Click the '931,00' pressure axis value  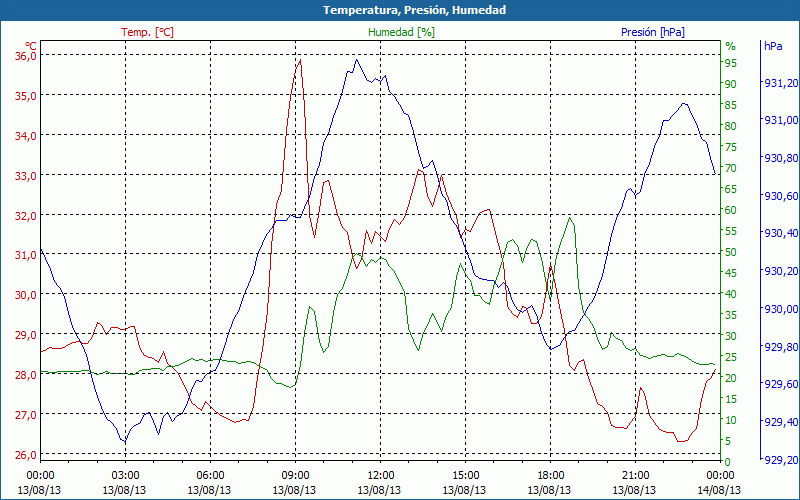tap(781, 120)
